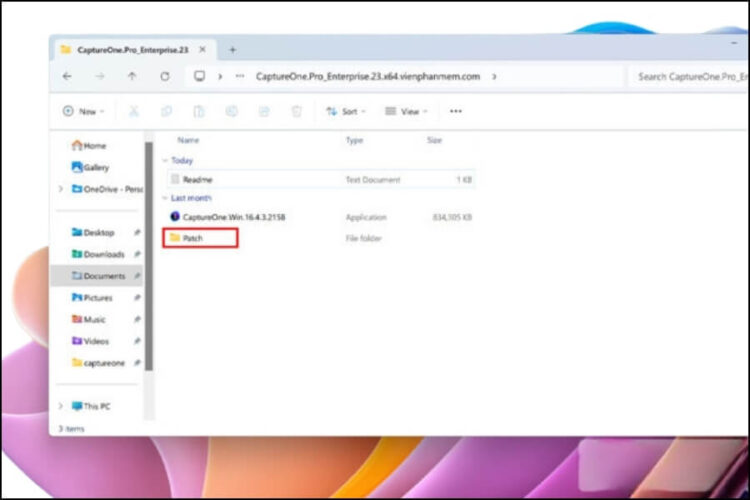
Task: Click the forward navigation arrow
Action: point(99,76)
